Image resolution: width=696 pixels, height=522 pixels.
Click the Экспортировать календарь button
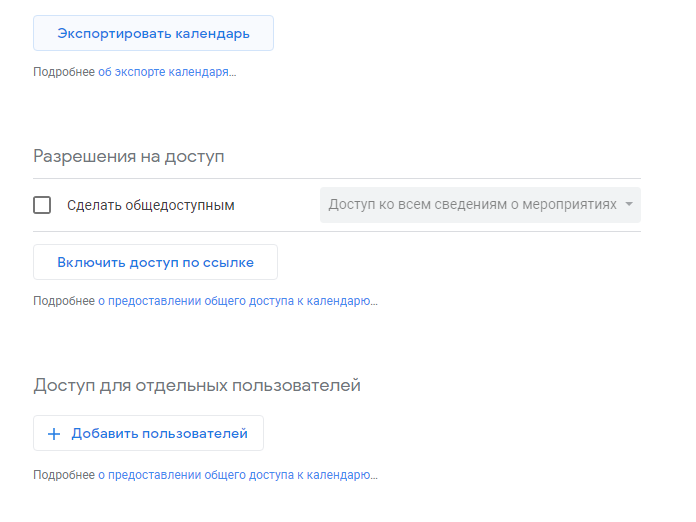tap(153, 33)
